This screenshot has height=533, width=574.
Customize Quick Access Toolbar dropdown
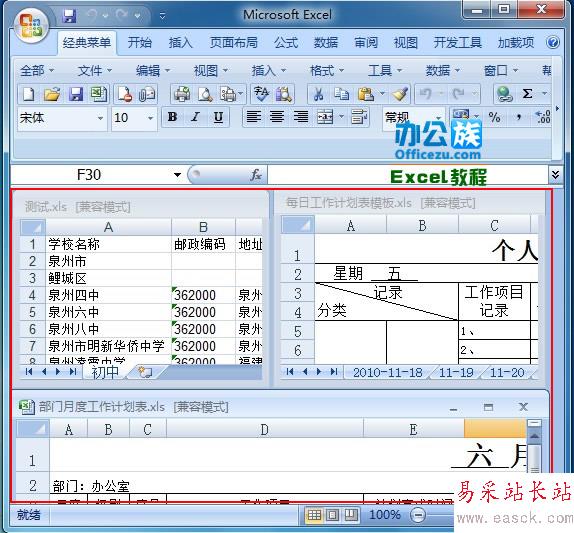click(x=163, y=16)
